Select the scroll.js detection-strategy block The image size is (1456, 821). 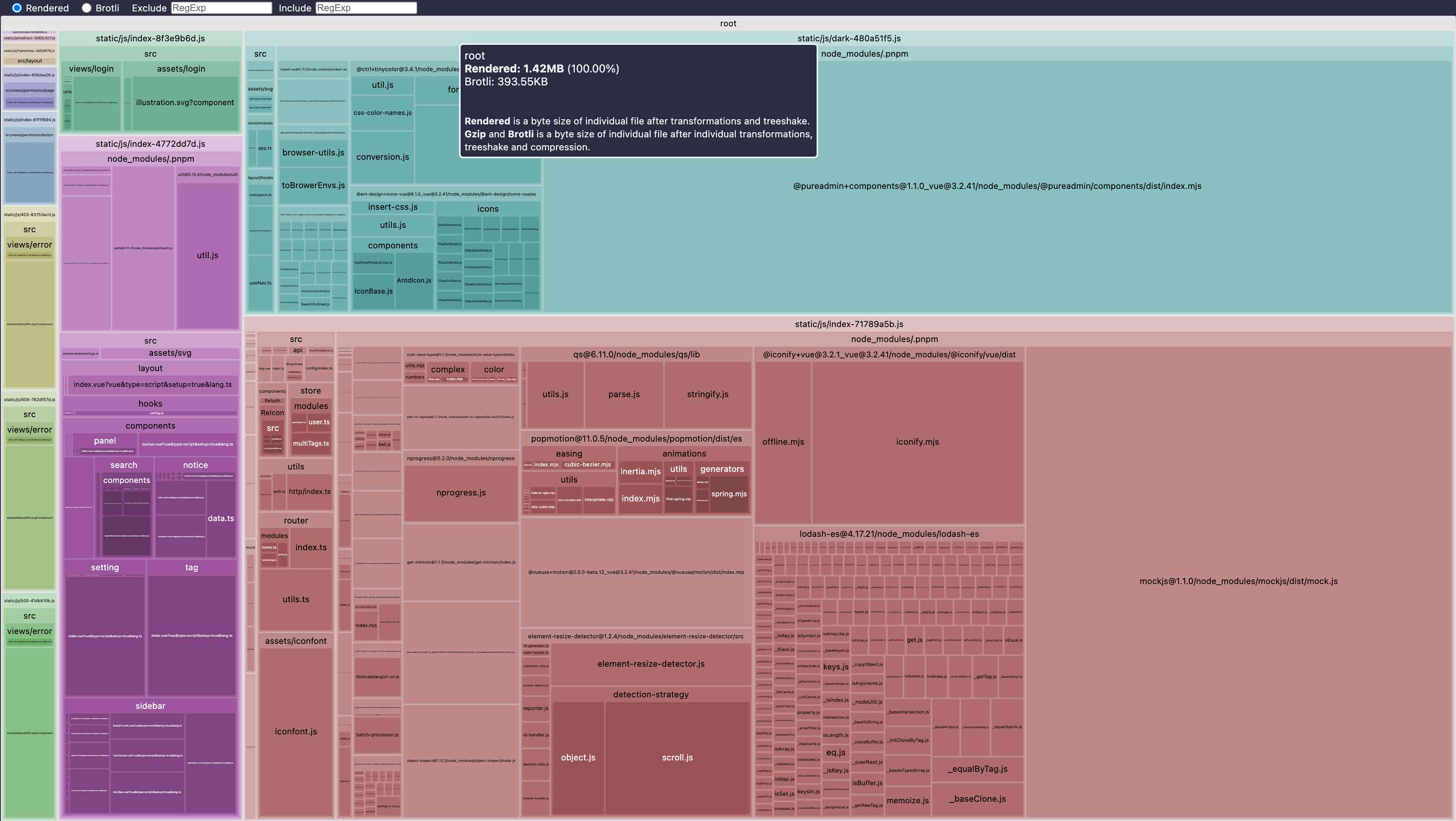[676, 757]
